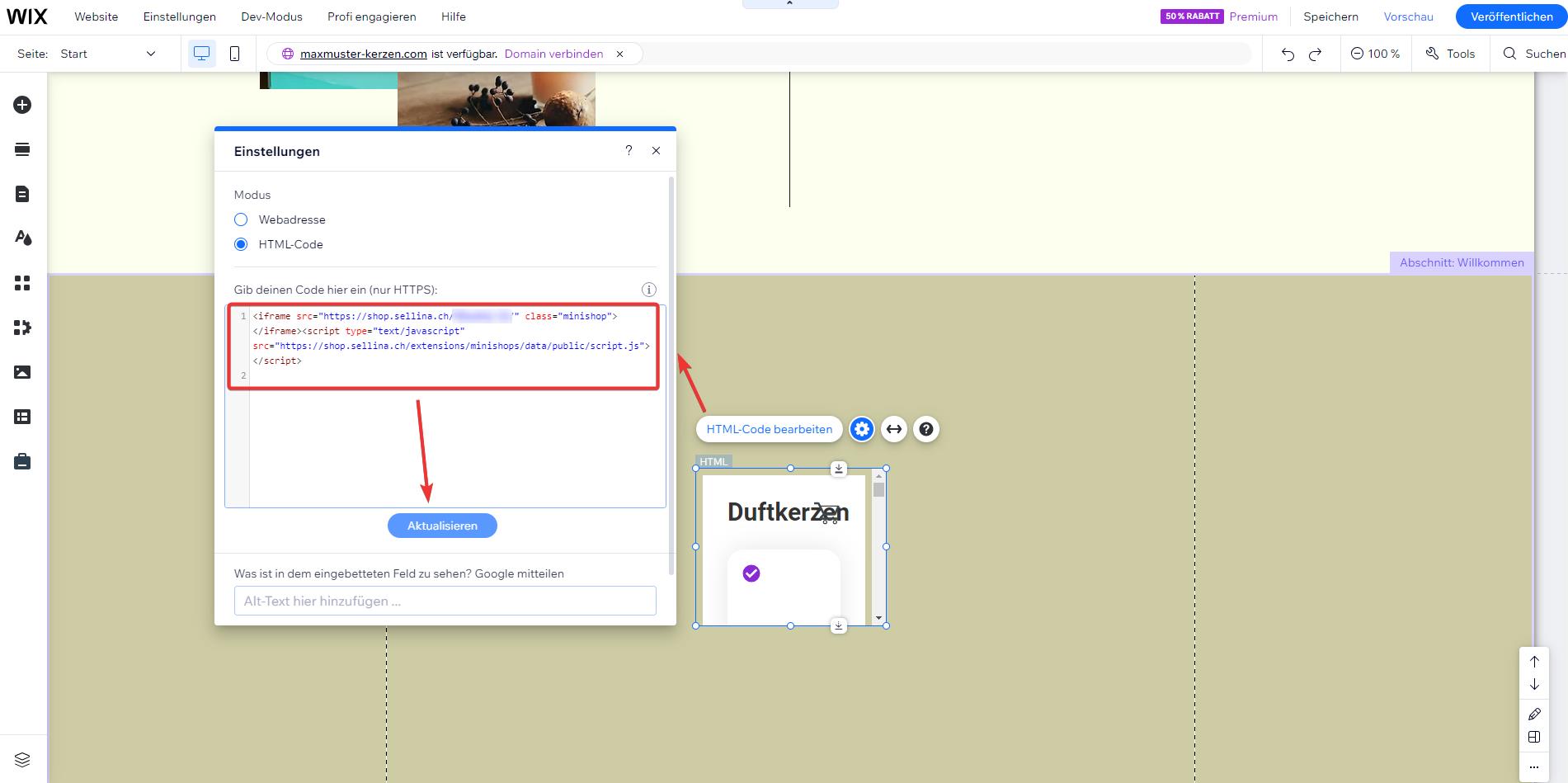
Task: Open the 100 % zoom control
Action: click(1375, 54)
